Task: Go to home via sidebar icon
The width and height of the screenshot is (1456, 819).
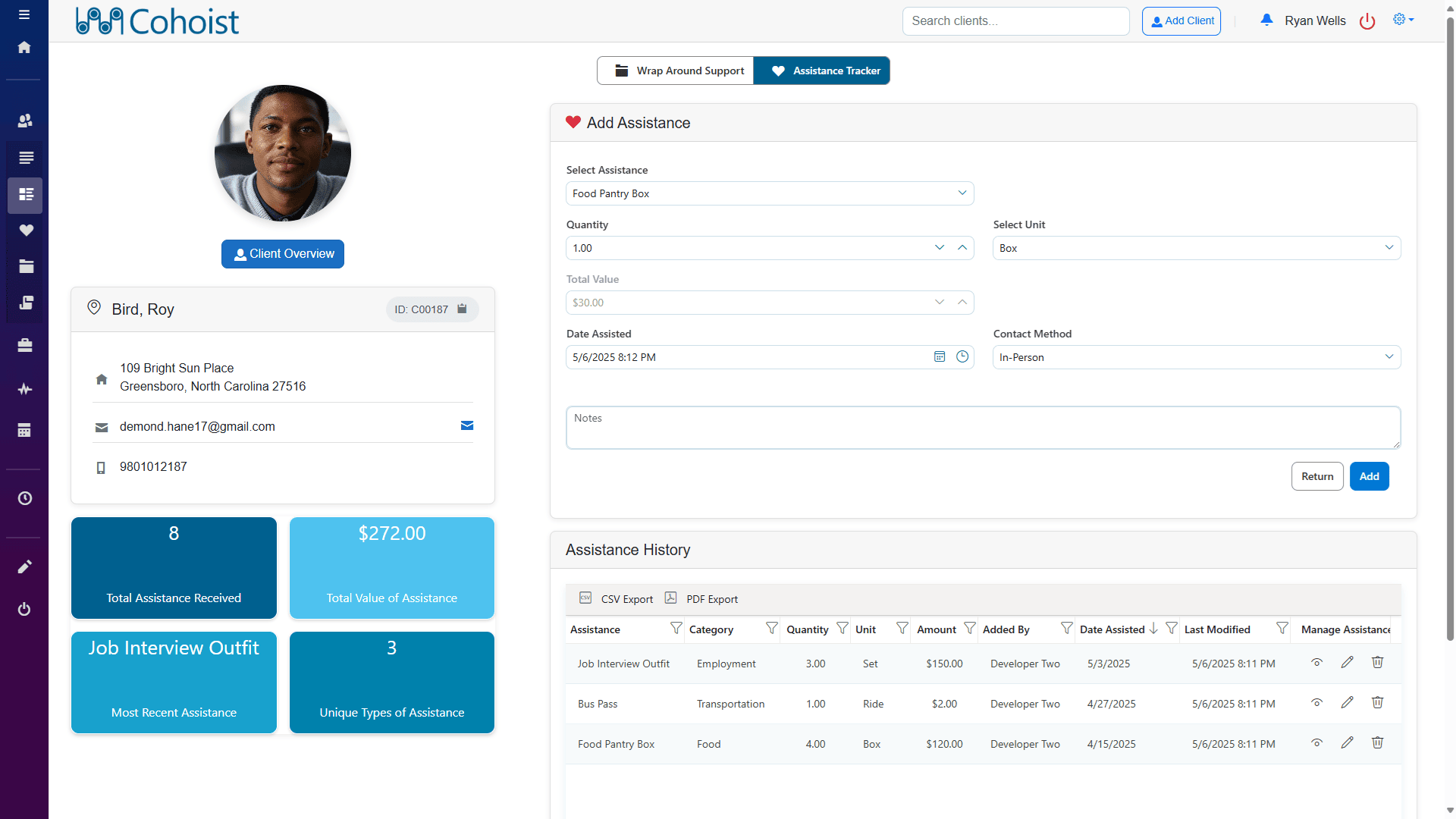Action: pos(24,47)
